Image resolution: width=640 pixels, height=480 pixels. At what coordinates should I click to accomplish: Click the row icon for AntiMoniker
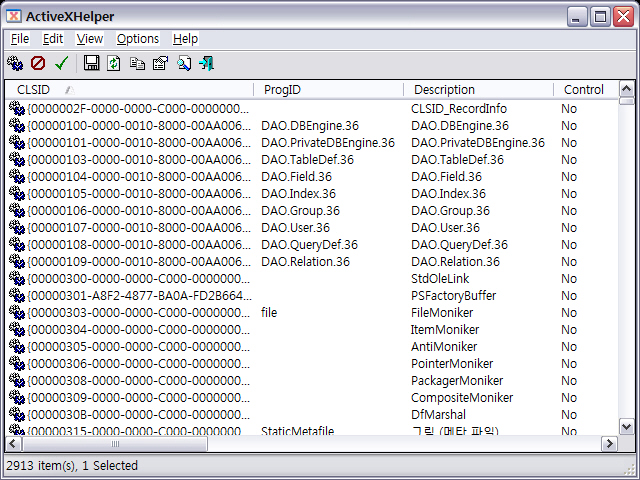coord(17,347)
